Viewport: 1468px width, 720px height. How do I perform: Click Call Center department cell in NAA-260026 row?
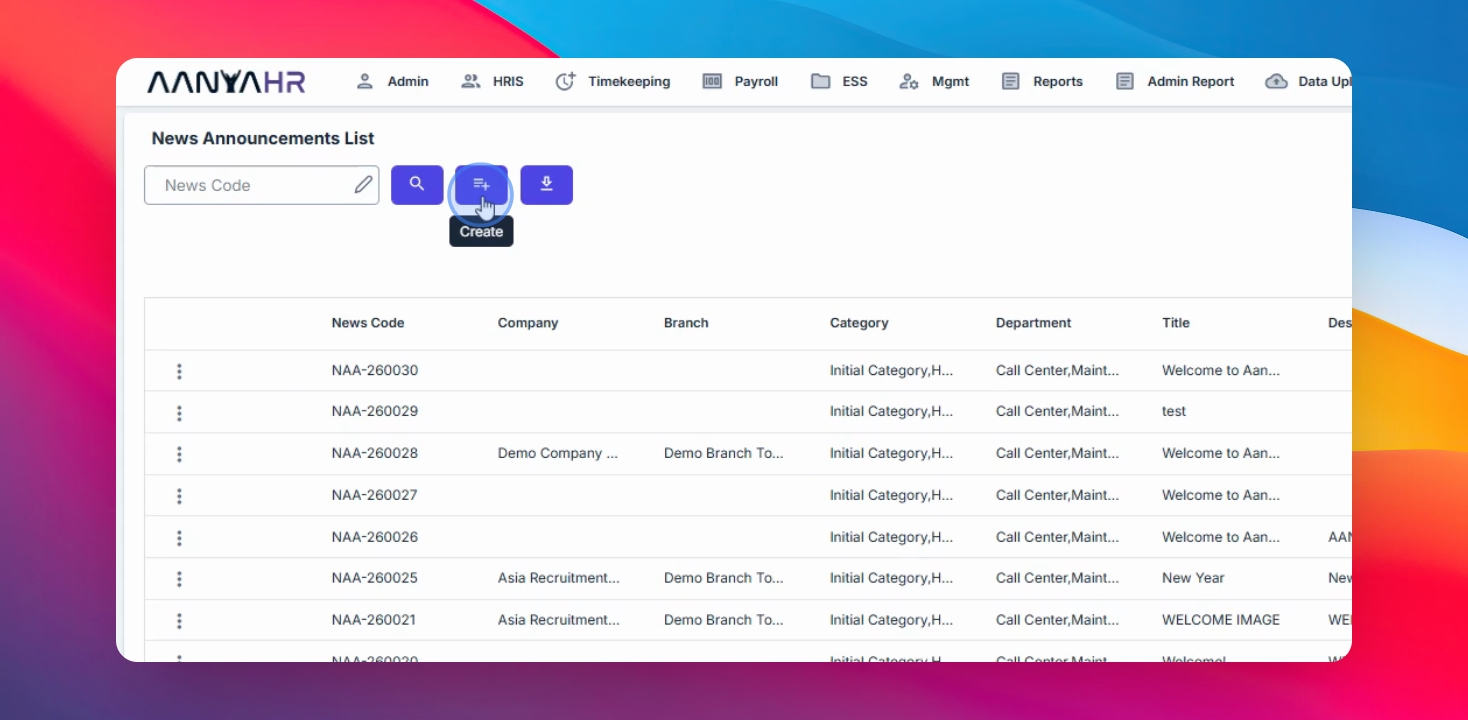(x=1057, y=537)
